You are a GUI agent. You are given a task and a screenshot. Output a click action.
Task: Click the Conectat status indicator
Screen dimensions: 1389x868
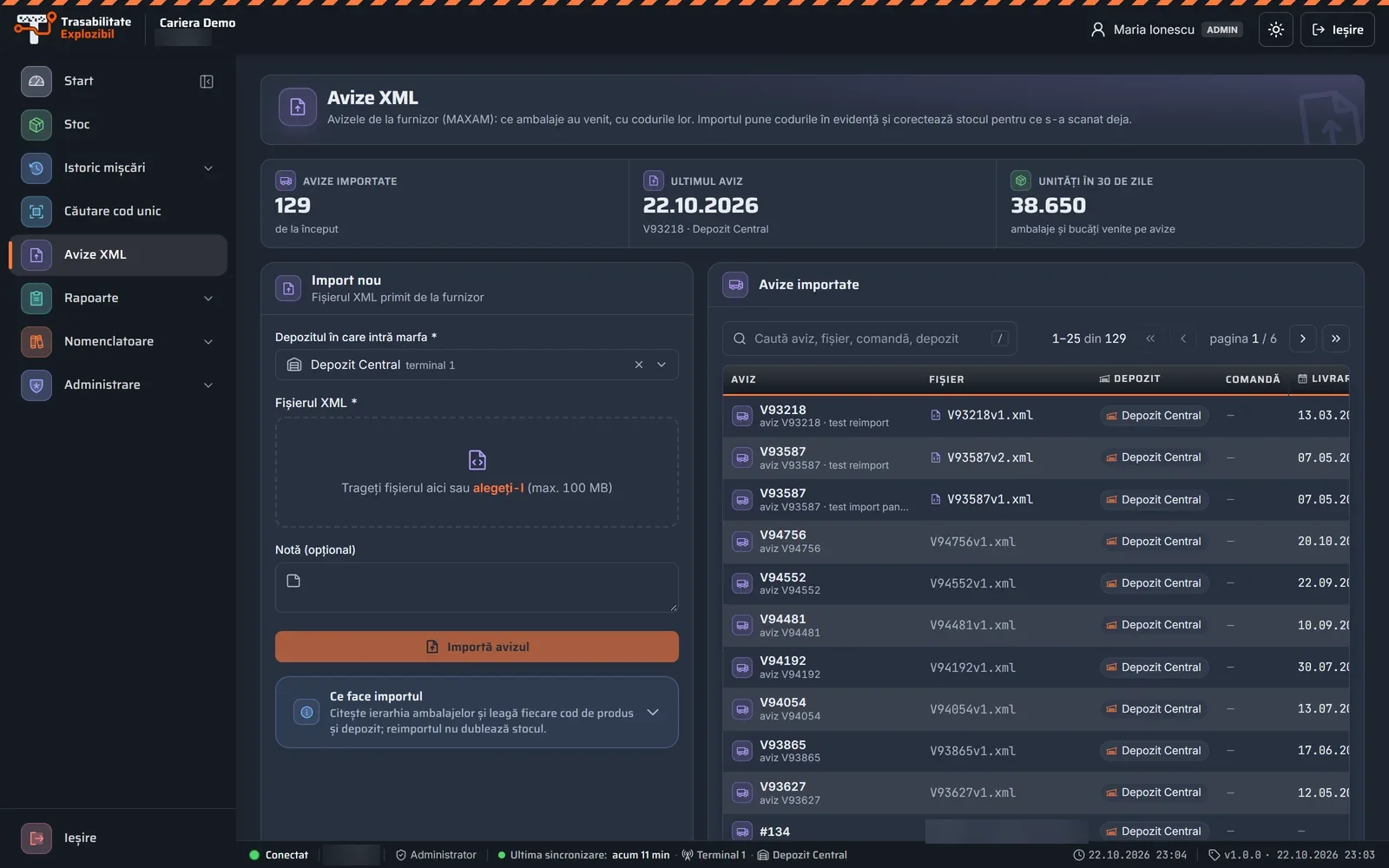pos(279,855)
